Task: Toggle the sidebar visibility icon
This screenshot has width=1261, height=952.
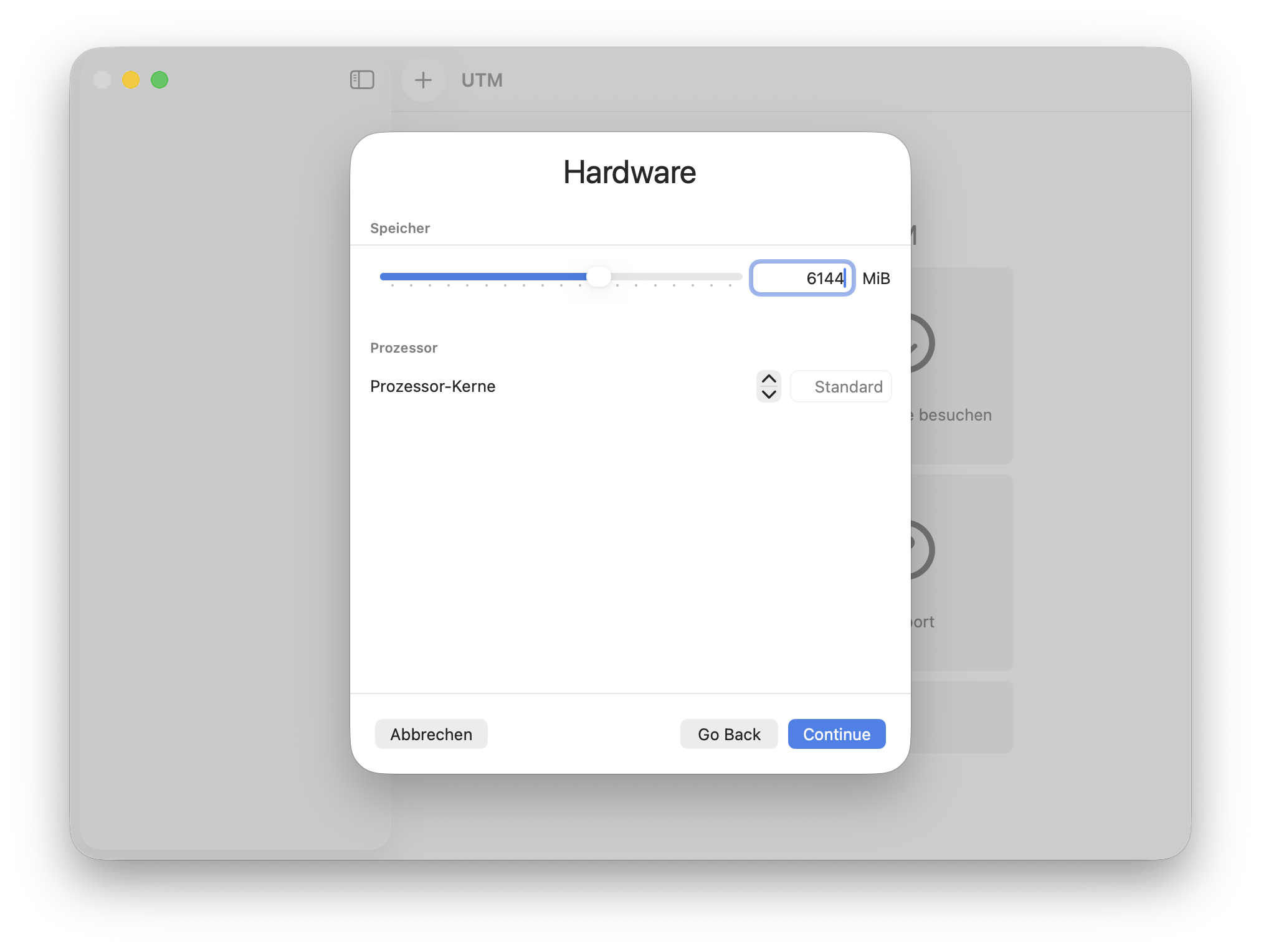Action: (x=362, y=80)
